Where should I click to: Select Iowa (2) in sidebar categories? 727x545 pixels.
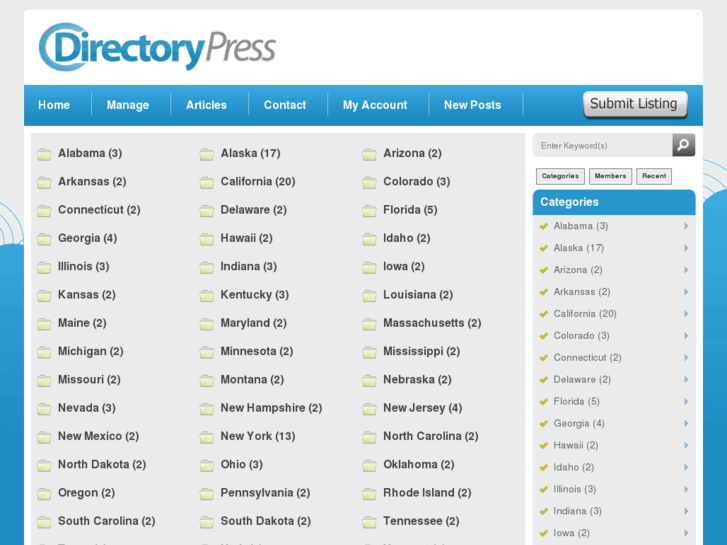pos(571,533)
